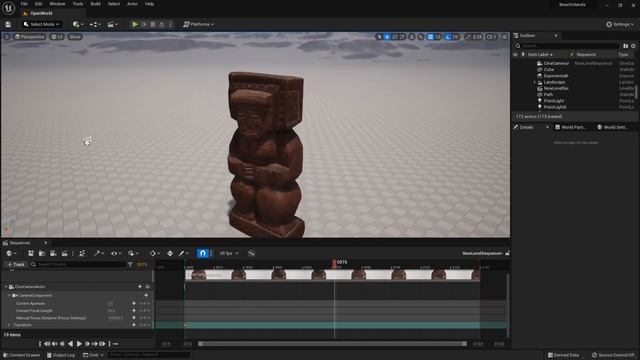Click the Outliner search field
640x360 pixels.
(x=567, y=46)
